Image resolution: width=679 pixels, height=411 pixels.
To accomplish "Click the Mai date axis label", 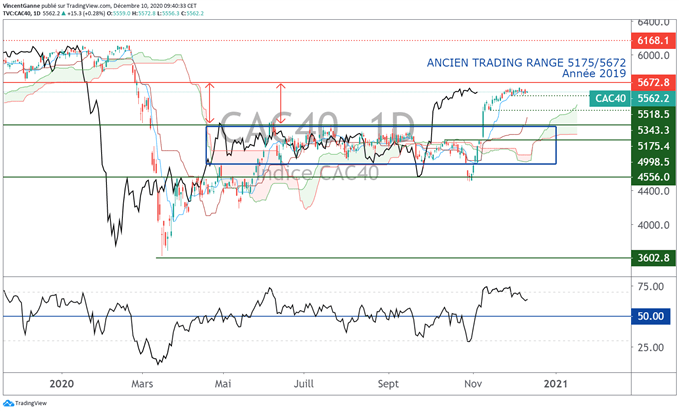I will pos(223,384).
